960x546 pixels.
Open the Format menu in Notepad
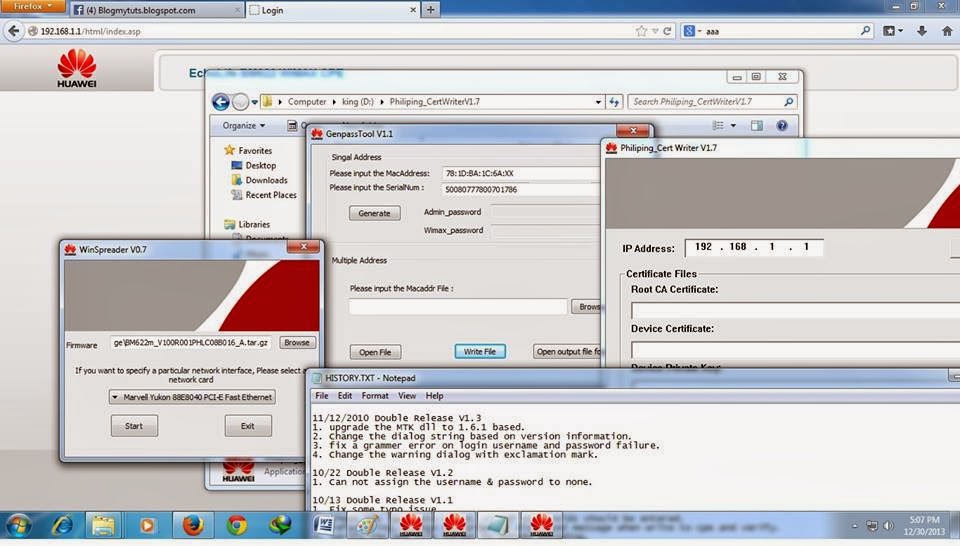[x=375, y=396]
